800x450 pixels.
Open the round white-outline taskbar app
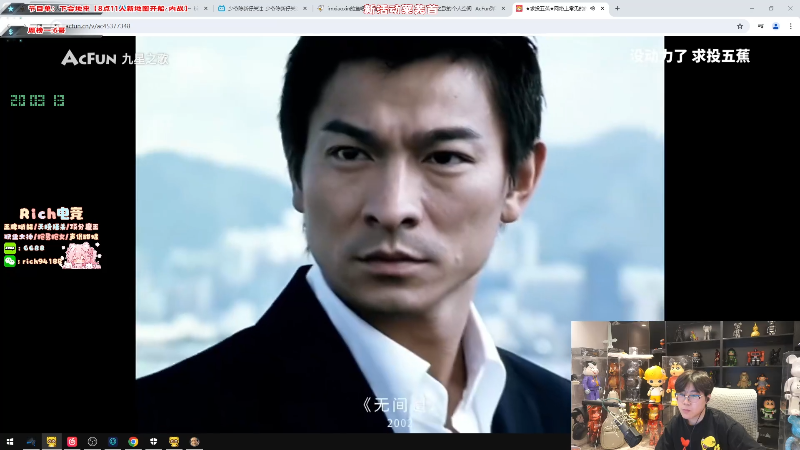pos(92,442)
